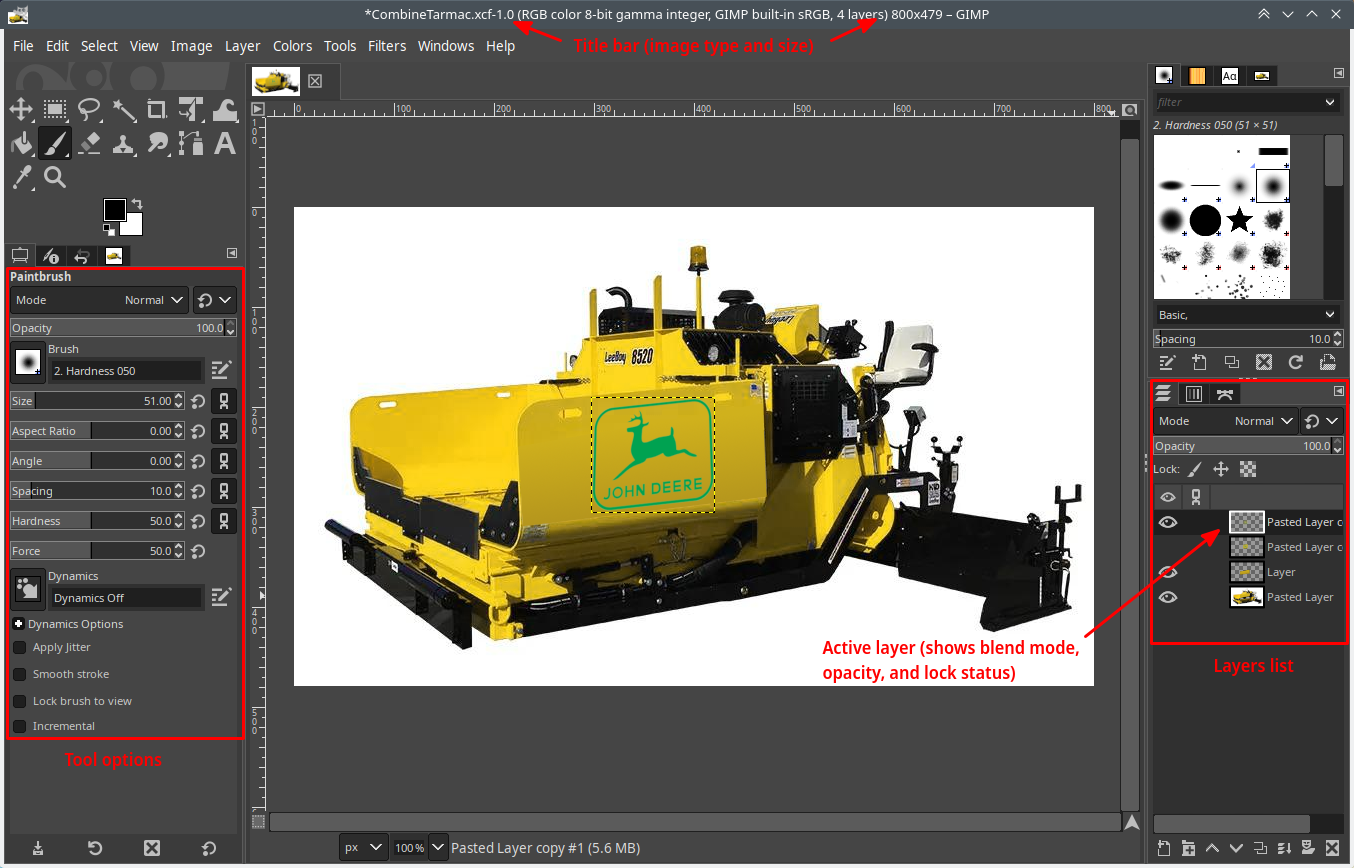Switch to Channels tab
The height and width of the screenshot is (868, 1354).
pyautogui.click(x=1193, y=394)
